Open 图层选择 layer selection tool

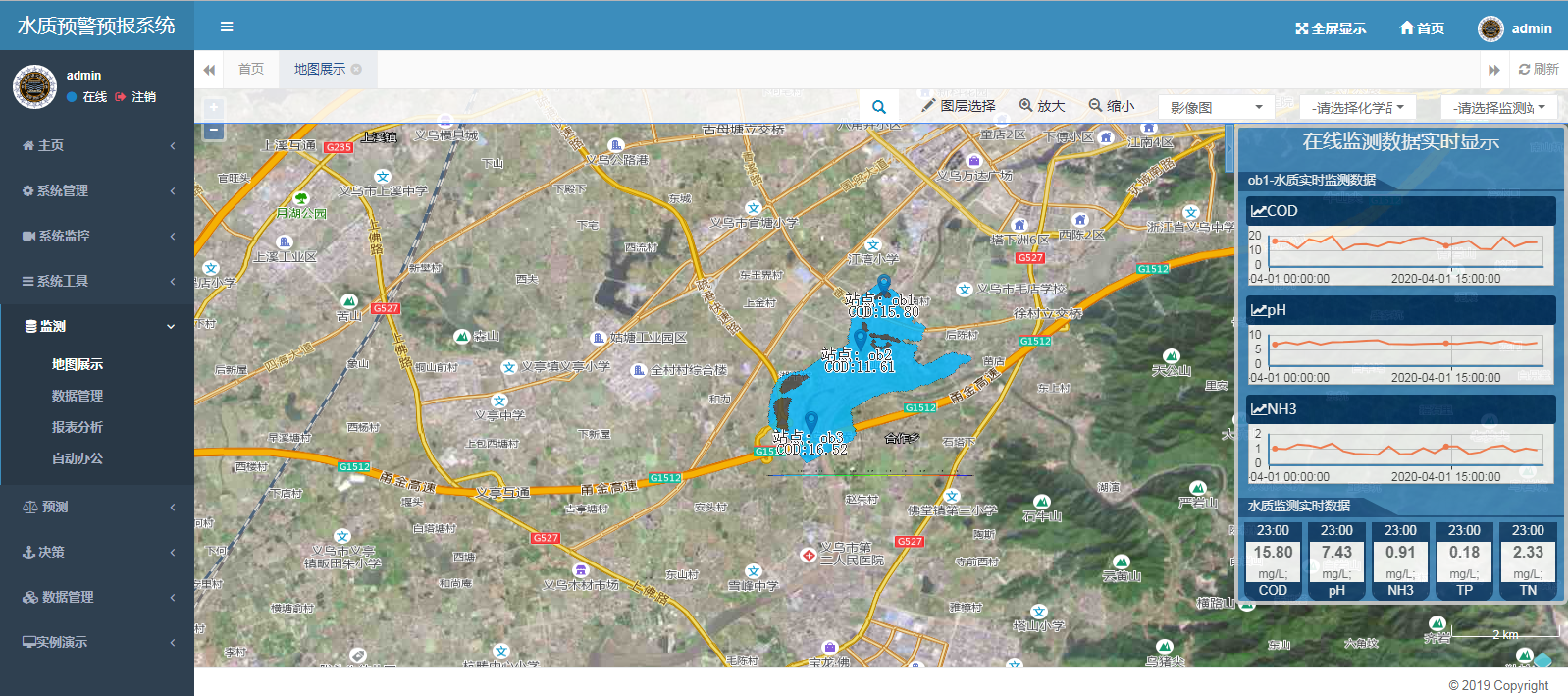tap(958, 106)
